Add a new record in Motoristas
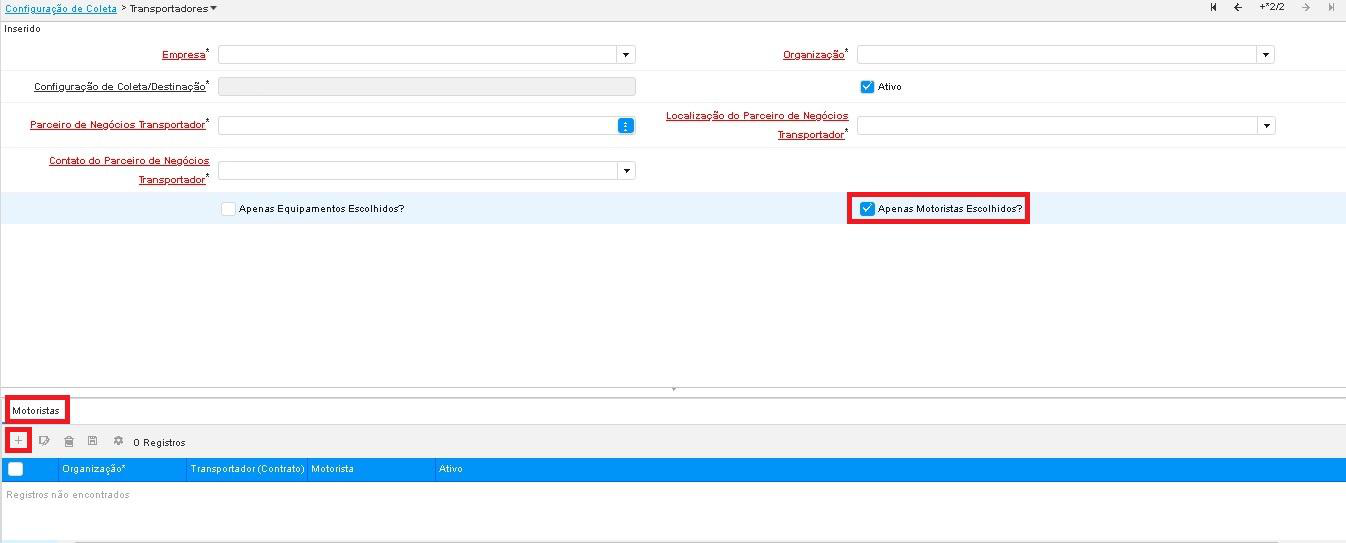Screen dimensions: 1346x543 tap(18, 440)
